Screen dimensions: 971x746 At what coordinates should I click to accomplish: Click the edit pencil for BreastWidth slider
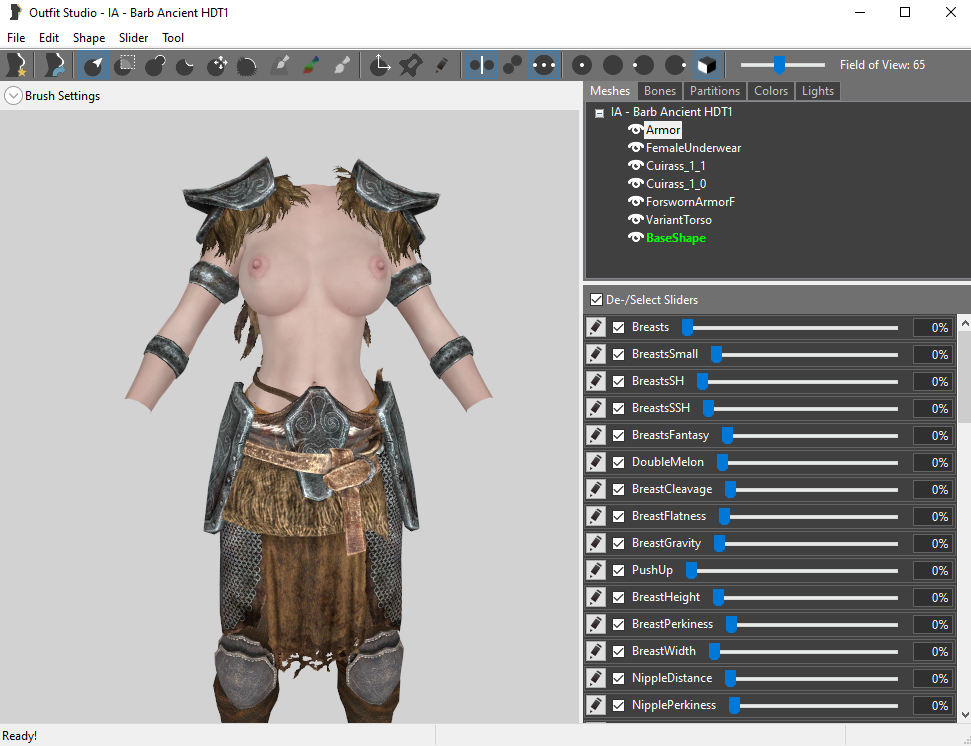pyautogui.click(x=596, y=651)
